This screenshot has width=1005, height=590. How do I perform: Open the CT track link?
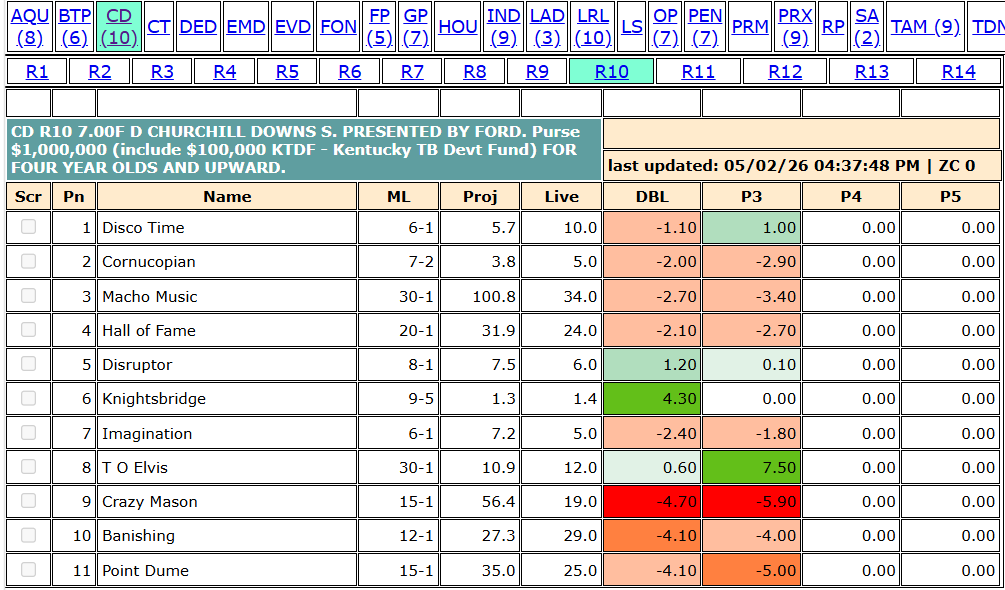[x=158, y=26]
